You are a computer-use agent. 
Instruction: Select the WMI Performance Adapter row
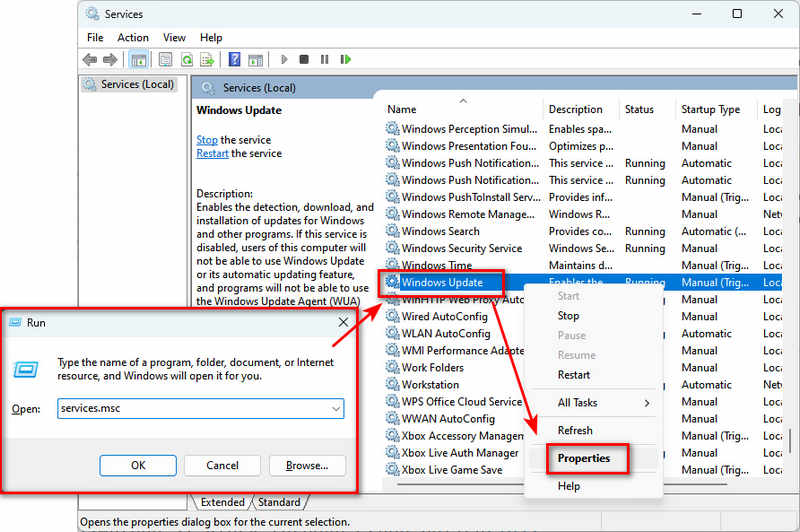455,350
